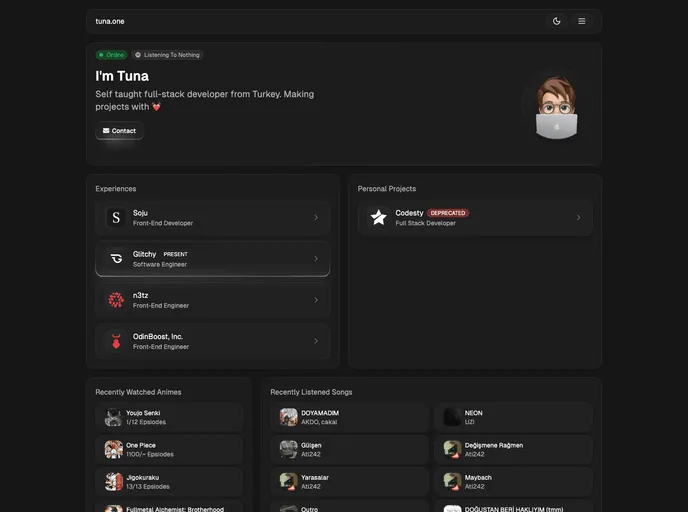Screen dimensions: 688x512
Task: Open the Soju experience card
Action: (x=212, y=218)
